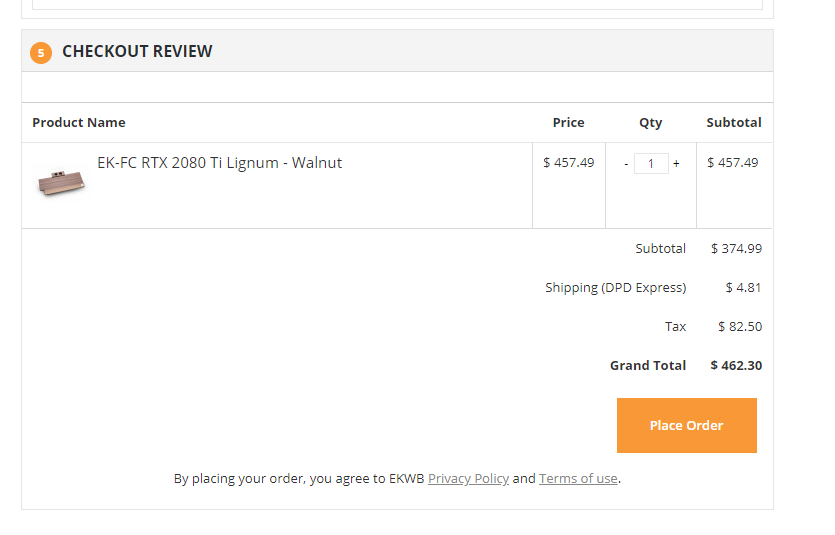Focus the quantity input field

651,164
